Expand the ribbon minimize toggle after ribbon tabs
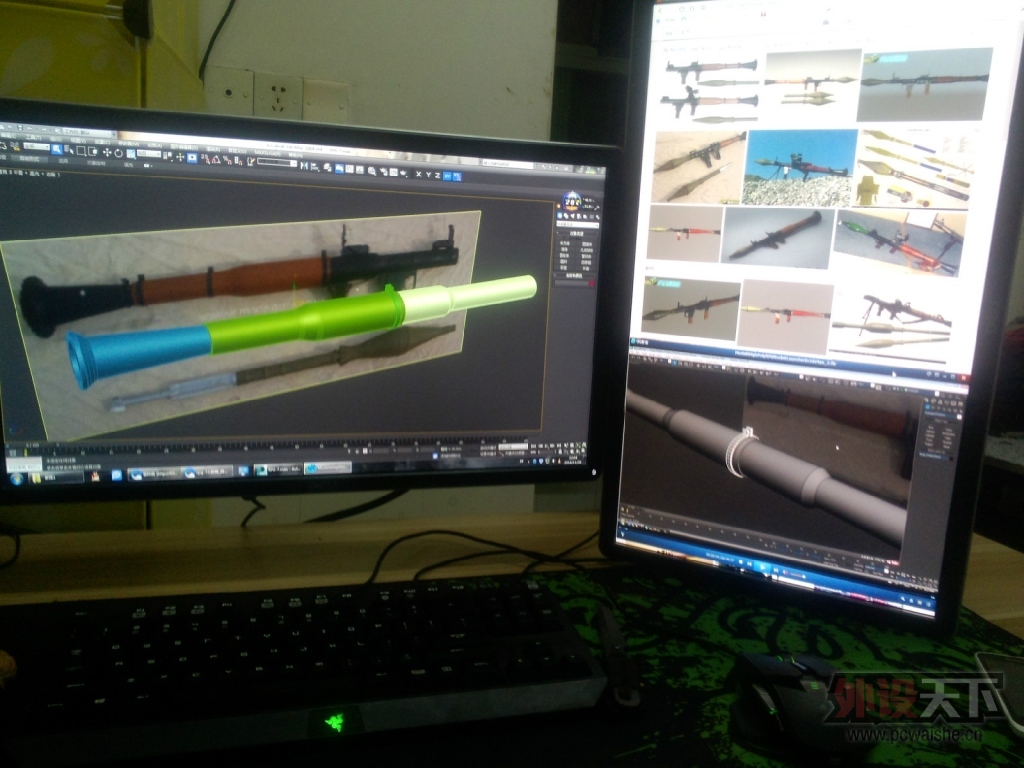The width and height of the screenshot is (1024, 768). [147, 165]
